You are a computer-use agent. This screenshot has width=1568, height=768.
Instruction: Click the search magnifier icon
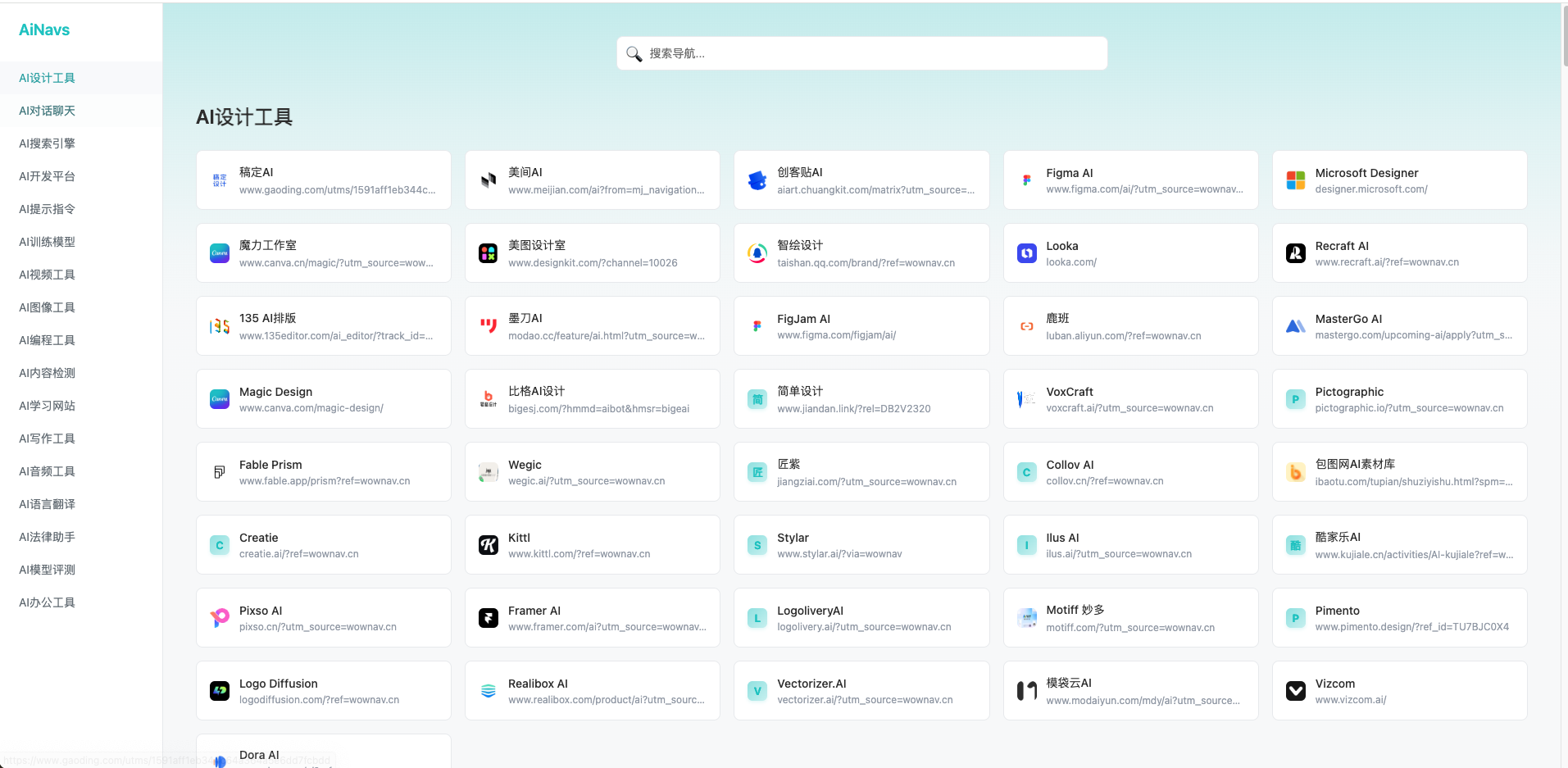coord(634,53)
